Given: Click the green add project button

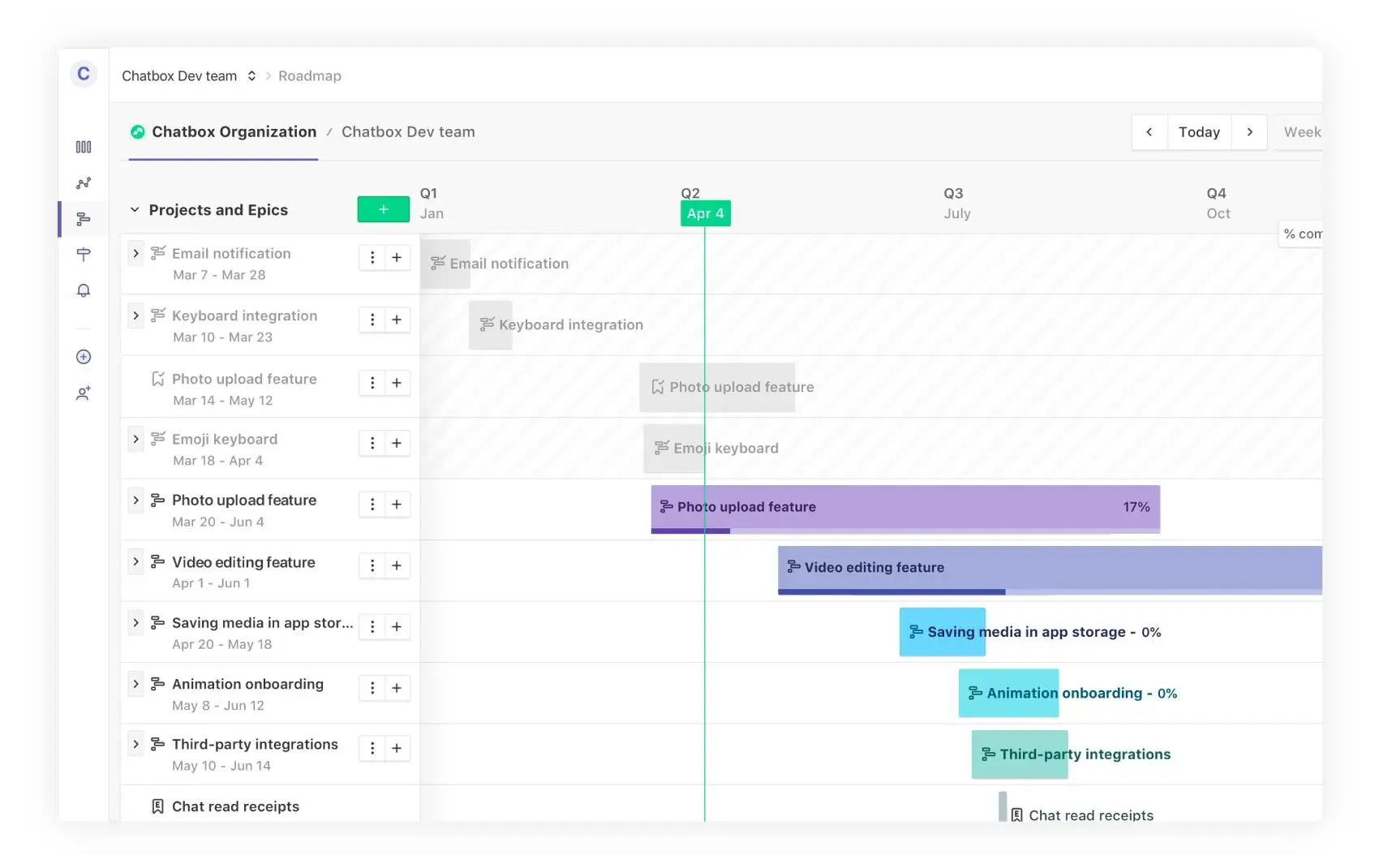Looking at the screenshot, I should [384, 209].
